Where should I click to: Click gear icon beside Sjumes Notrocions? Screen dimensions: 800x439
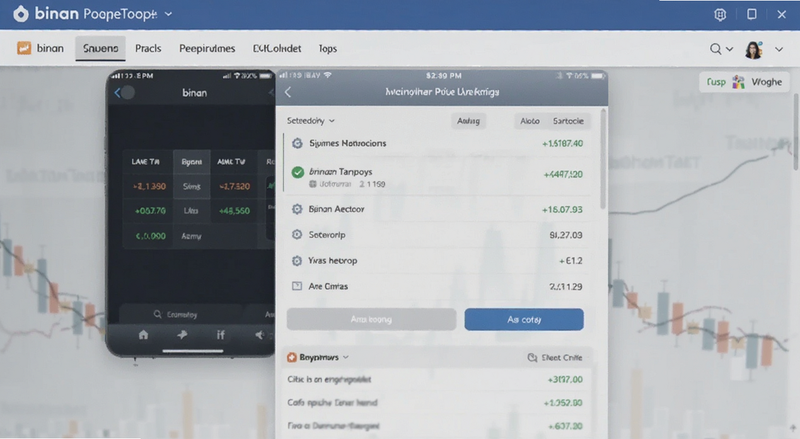click(297, 143)
